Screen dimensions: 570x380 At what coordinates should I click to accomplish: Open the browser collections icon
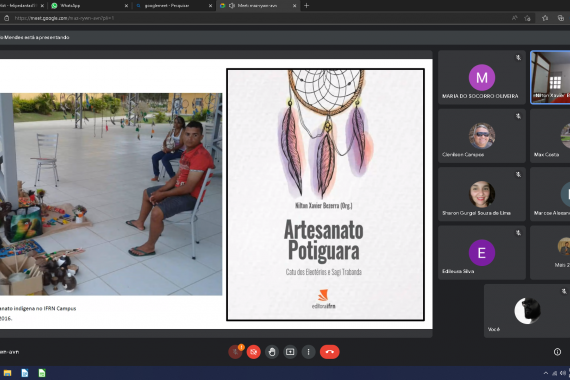pyautogui.click(x=561, y=18)
